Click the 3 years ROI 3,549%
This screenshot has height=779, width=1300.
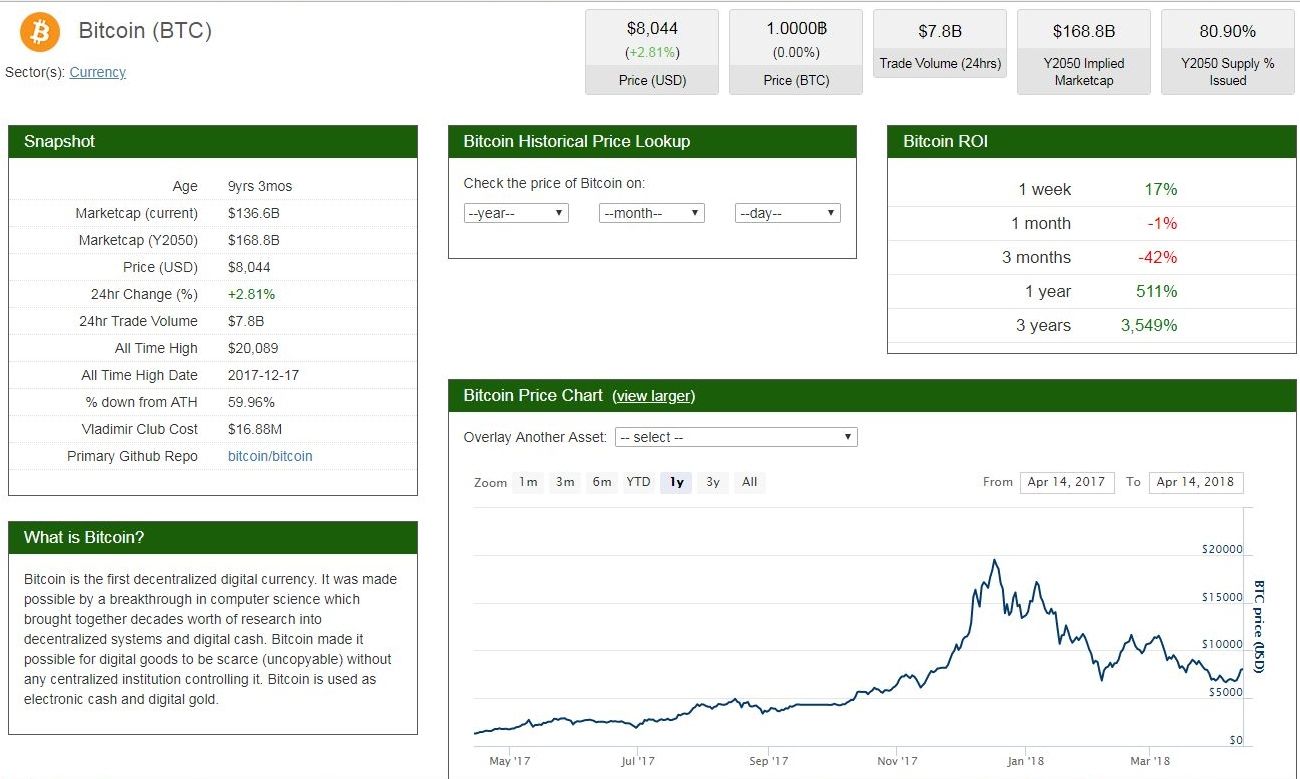point(1150,325)
